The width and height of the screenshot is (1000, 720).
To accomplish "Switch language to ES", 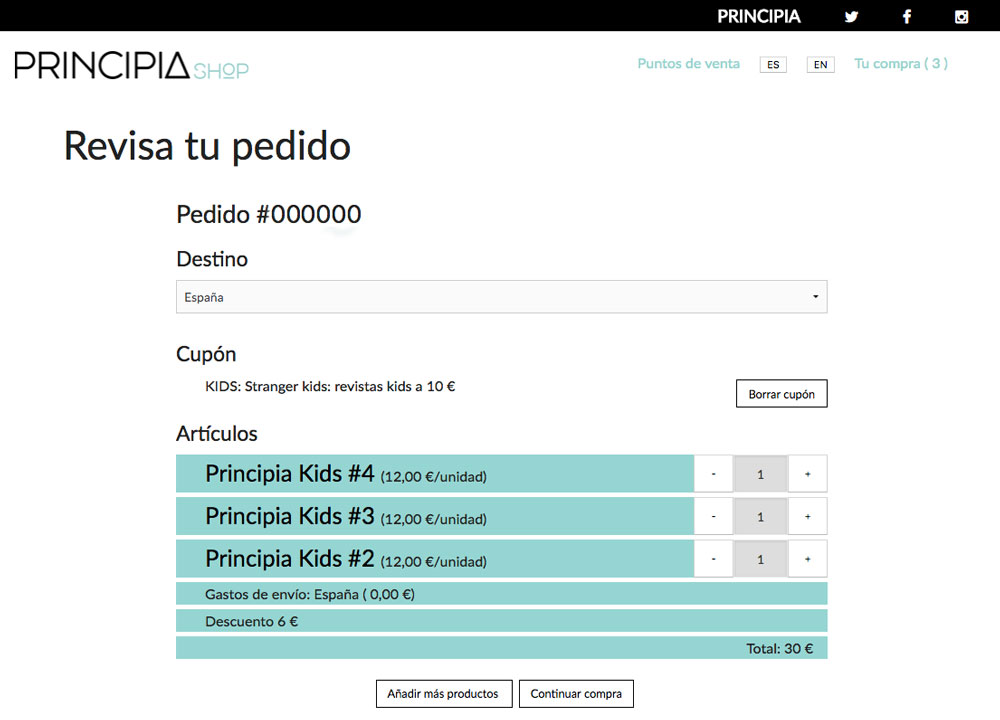I will pos(773,64).
